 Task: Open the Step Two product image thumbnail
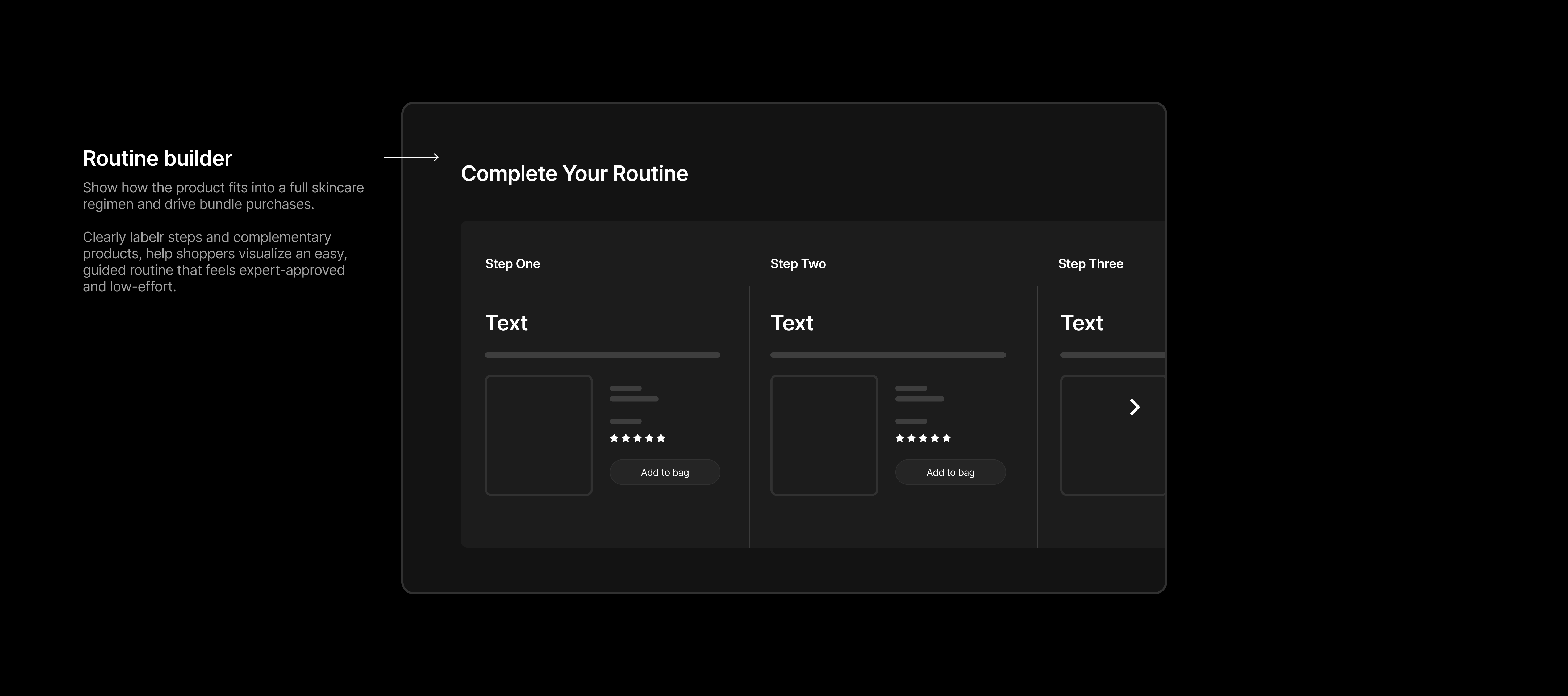[824, 435]
